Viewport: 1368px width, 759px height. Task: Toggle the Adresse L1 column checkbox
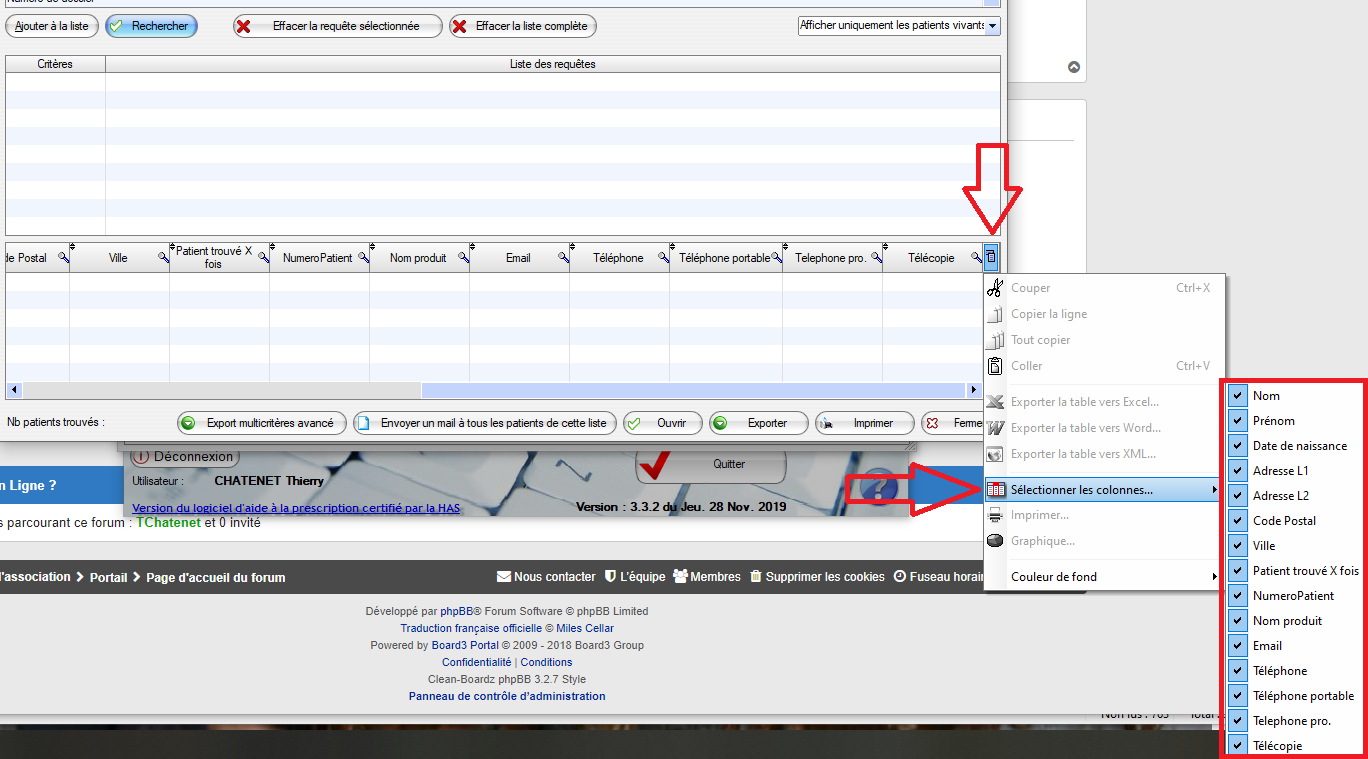pos(1238,471)
